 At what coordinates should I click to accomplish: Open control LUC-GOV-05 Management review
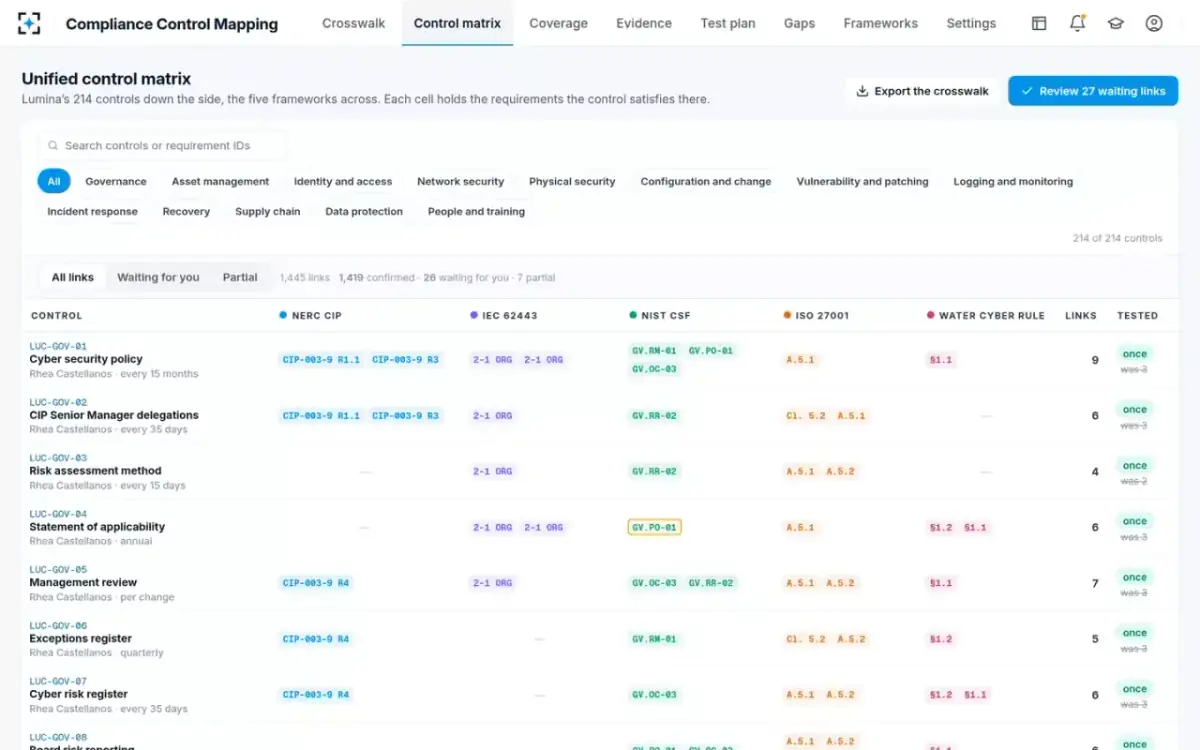tap(83, 583)
